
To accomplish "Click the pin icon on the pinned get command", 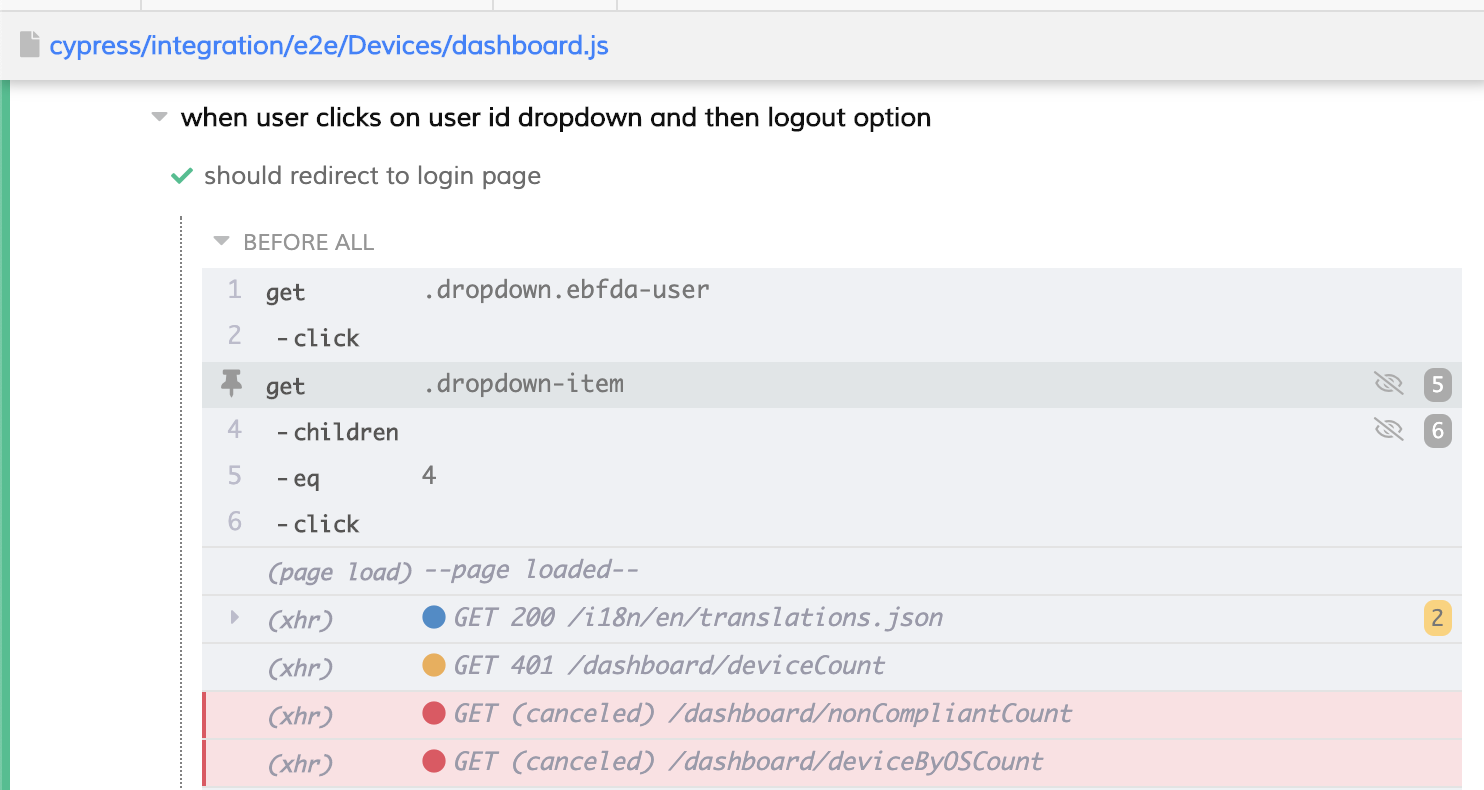I will point(232,383).
